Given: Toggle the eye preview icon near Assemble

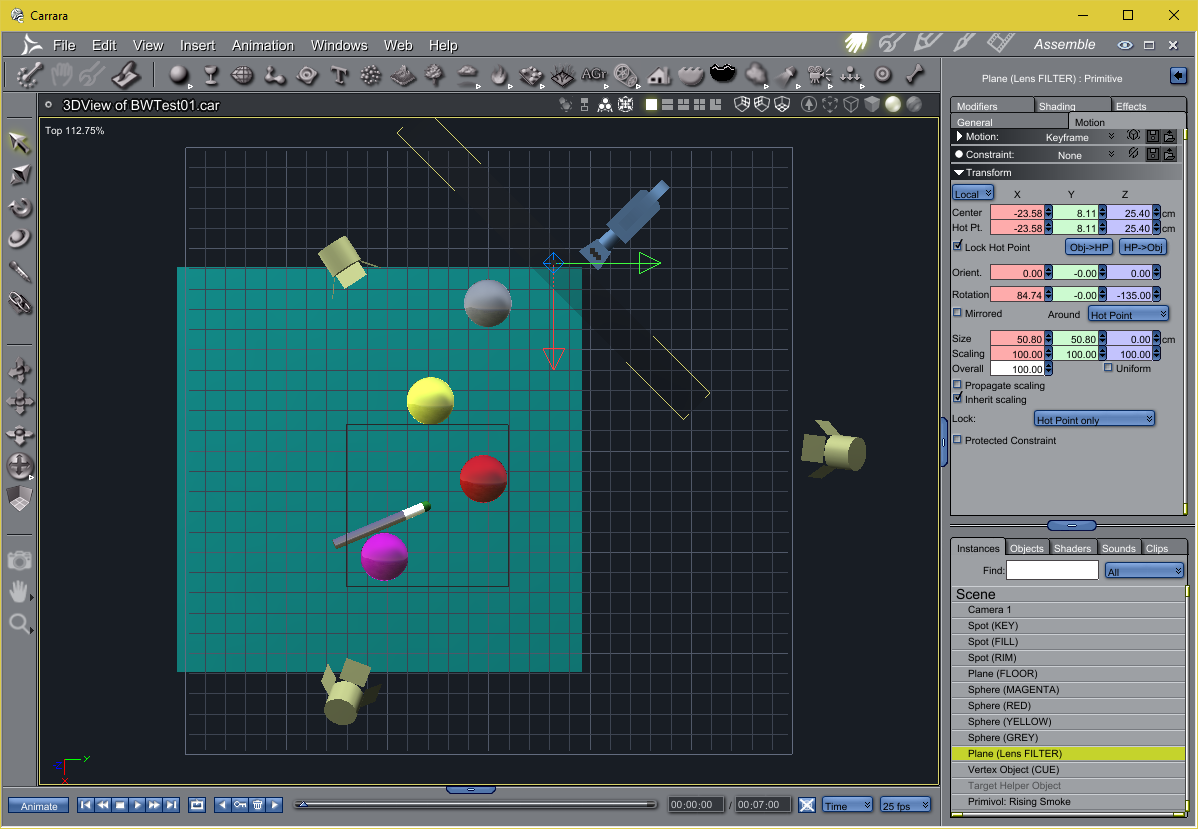Looking at the screenshot, I should pos(1125,45).
